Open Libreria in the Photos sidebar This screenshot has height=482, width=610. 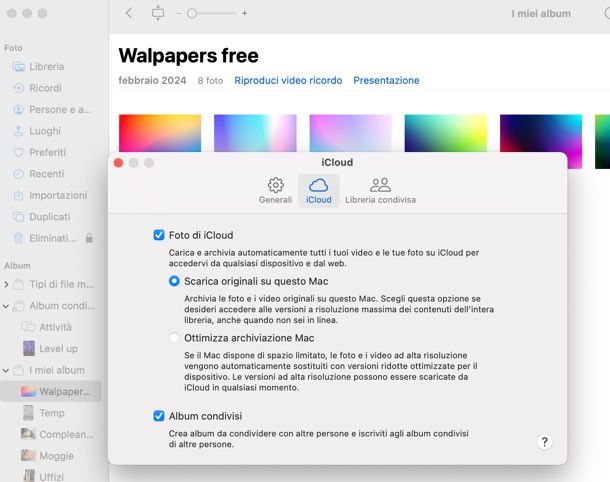tap(47, 67)
